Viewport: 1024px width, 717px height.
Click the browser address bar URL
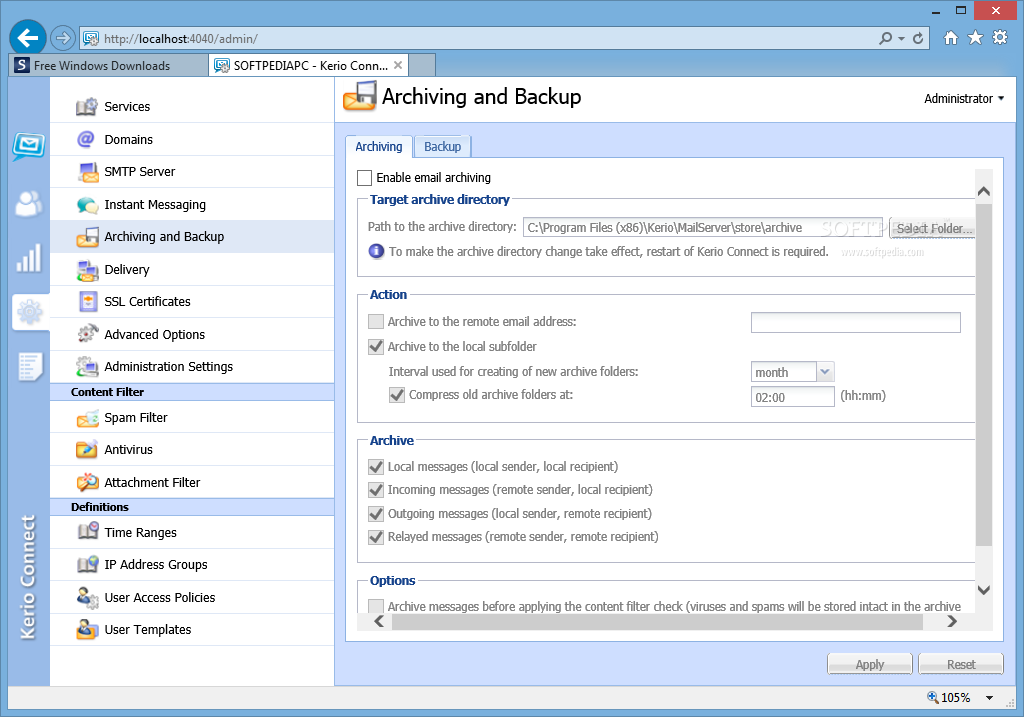[x=182, y=39]
